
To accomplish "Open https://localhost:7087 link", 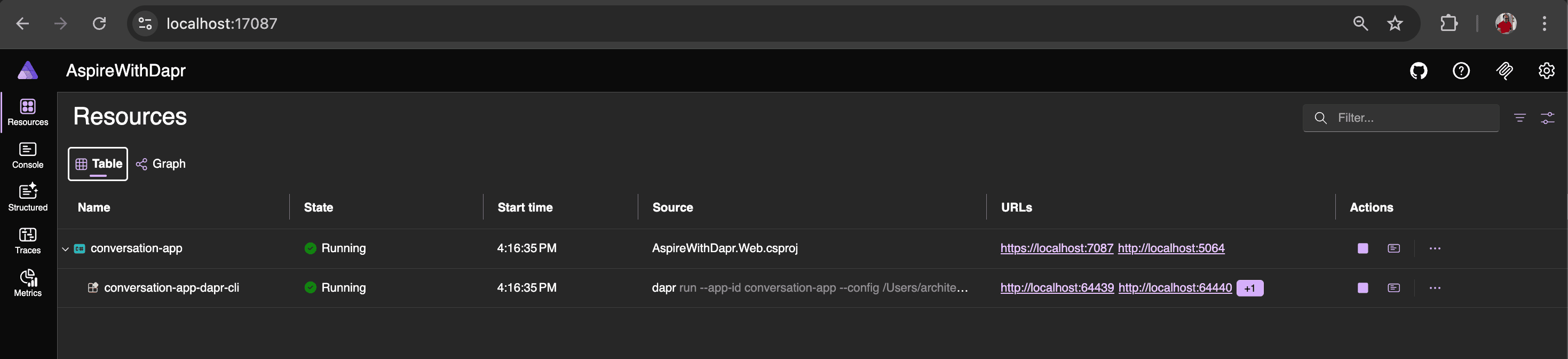I will point(1057,248).
